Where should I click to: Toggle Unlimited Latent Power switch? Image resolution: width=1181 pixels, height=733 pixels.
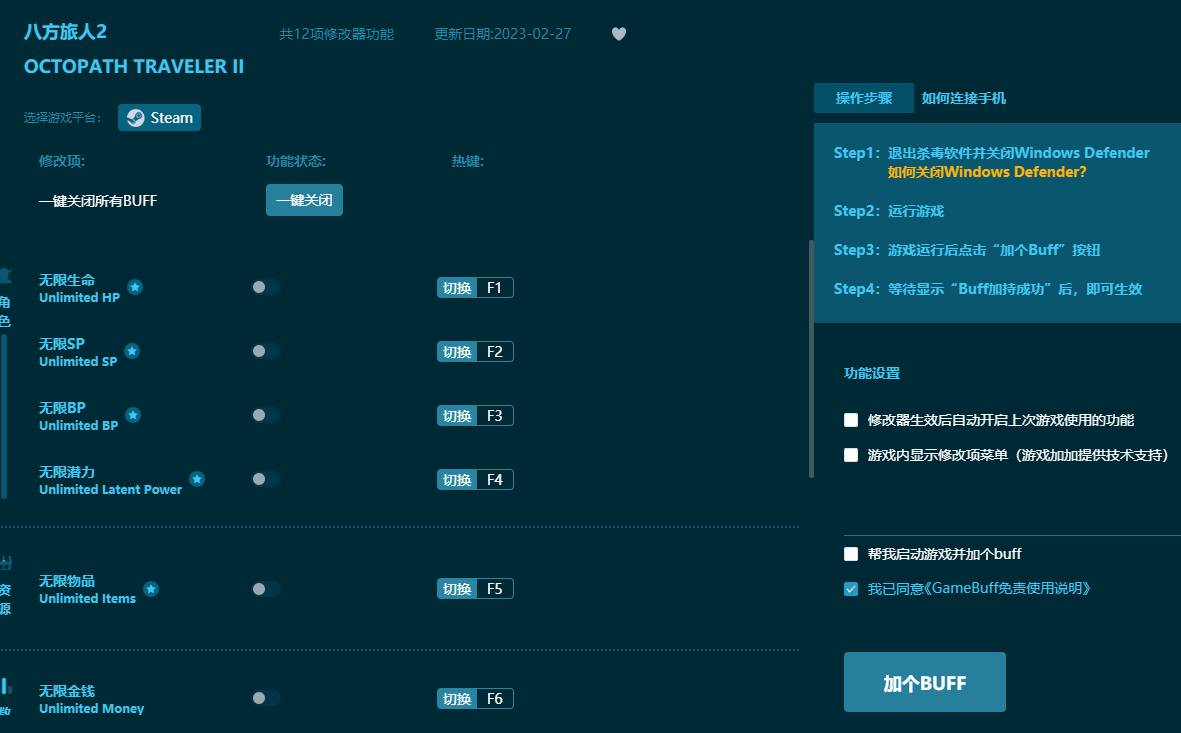pos(266,479)
